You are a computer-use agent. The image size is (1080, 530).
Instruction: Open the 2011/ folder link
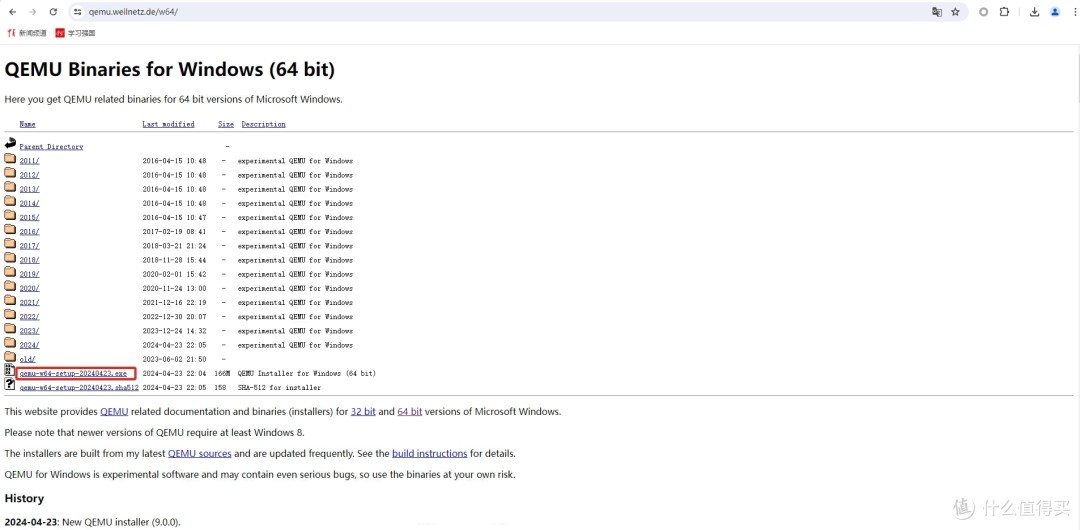coord(29,161)
